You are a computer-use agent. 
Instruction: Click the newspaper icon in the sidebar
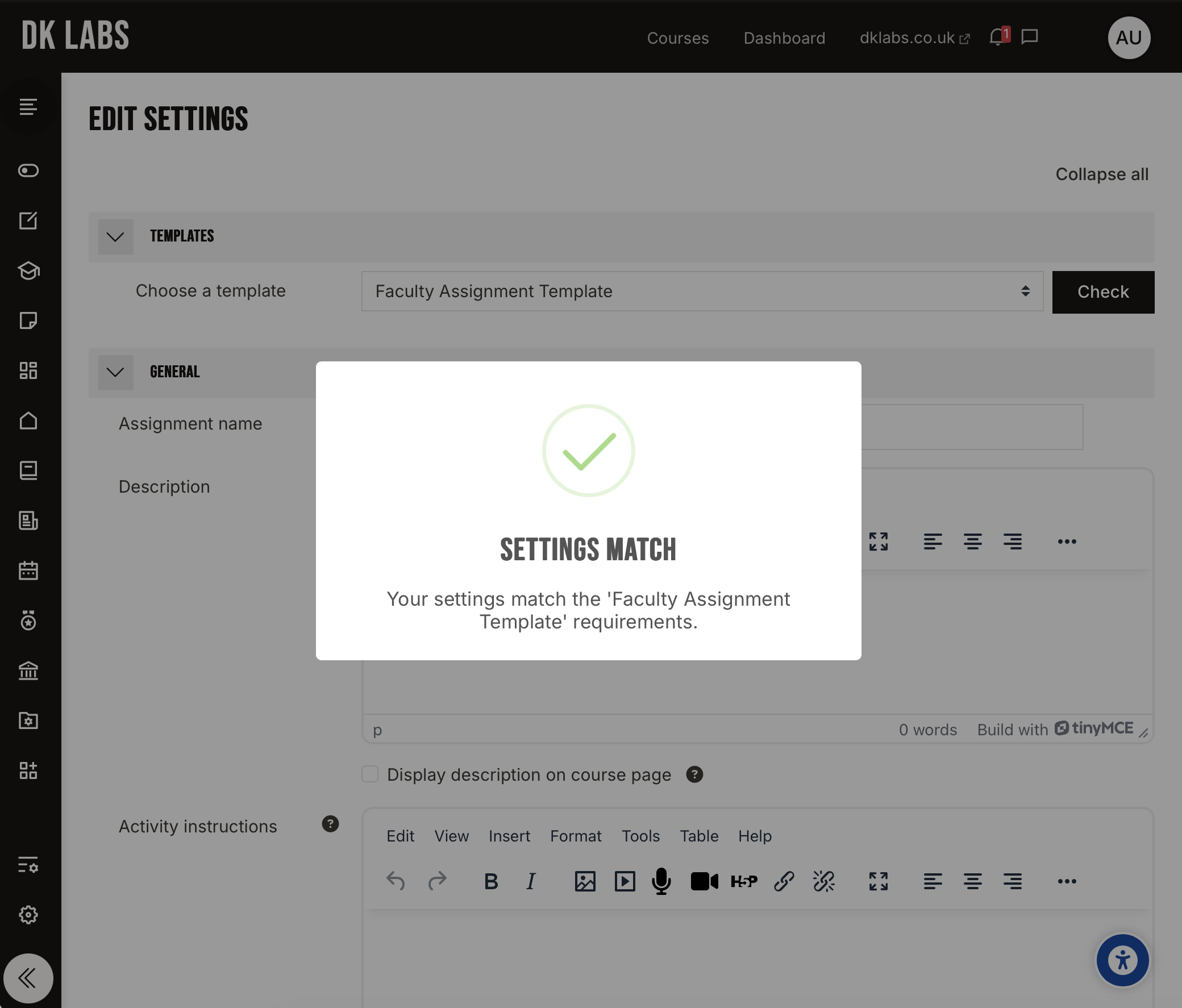coord(28,520)
